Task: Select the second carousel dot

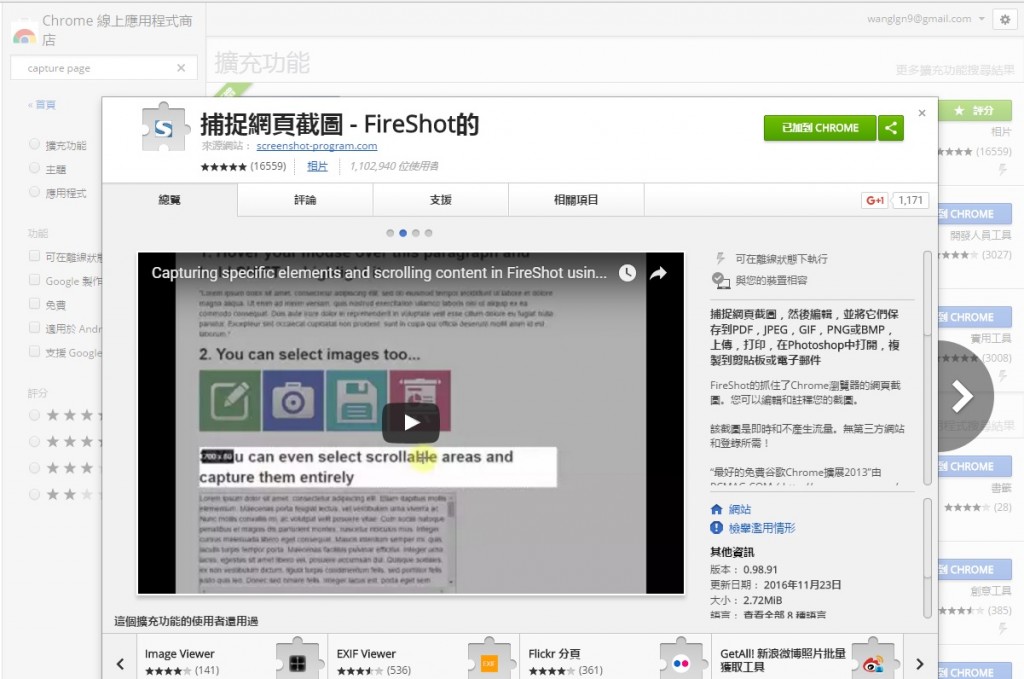Action: point(403,233)
